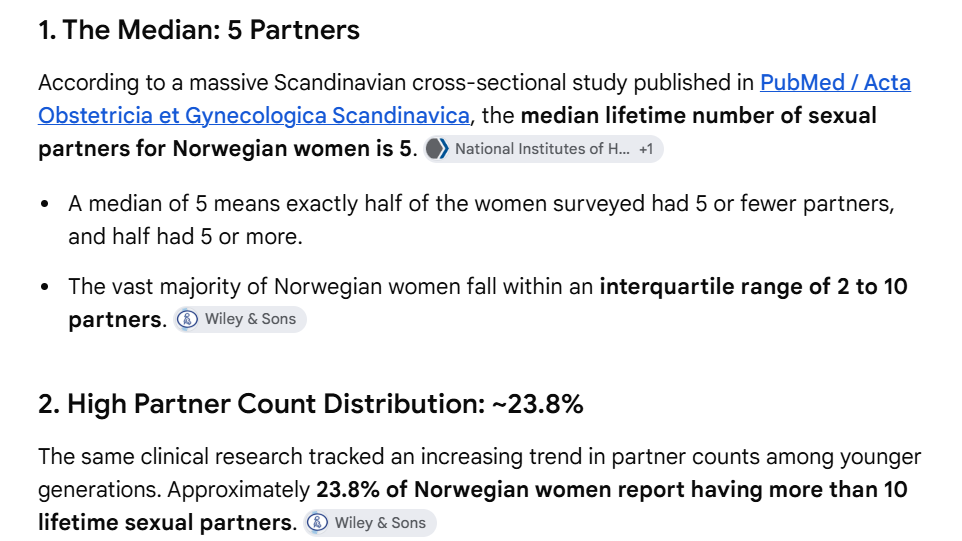Expand the +1 additional sources indicator

646,149
